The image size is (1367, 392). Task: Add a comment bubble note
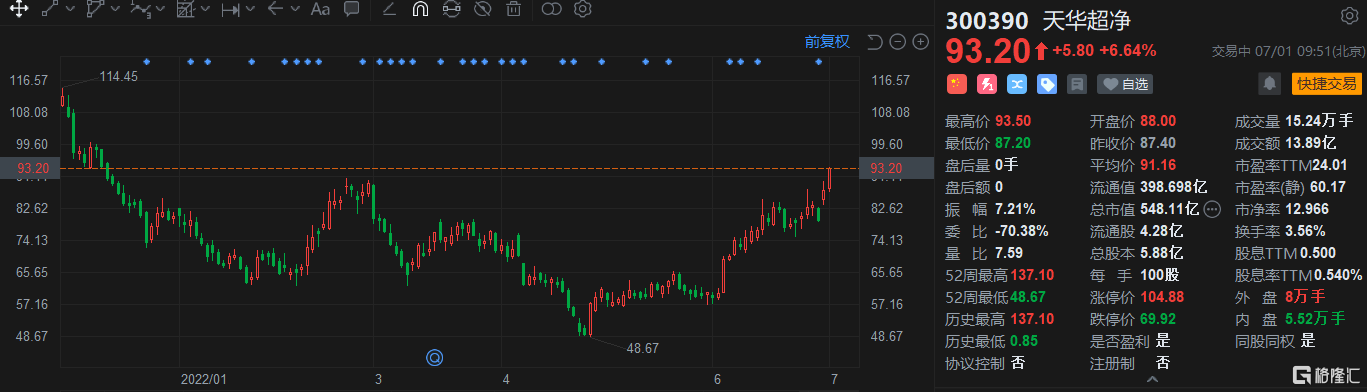tap(351, 10)
